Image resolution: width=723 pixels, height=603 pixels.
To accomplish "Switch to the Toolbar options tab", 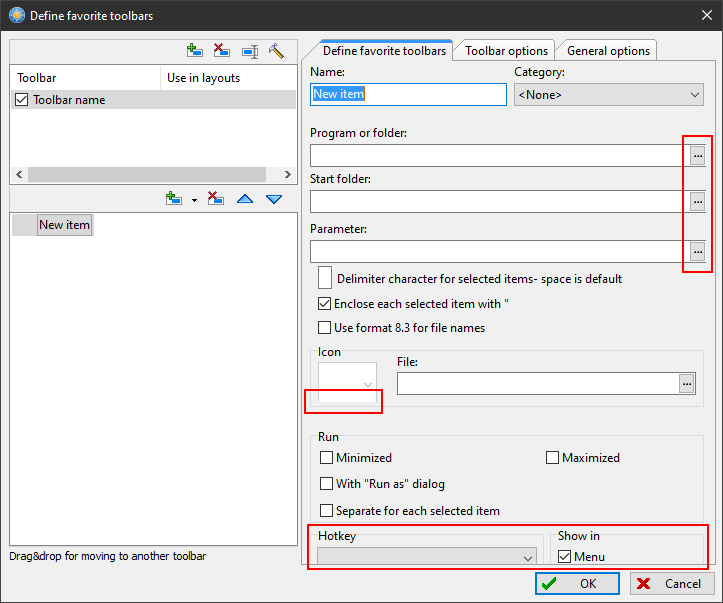I will coord(506,51).
